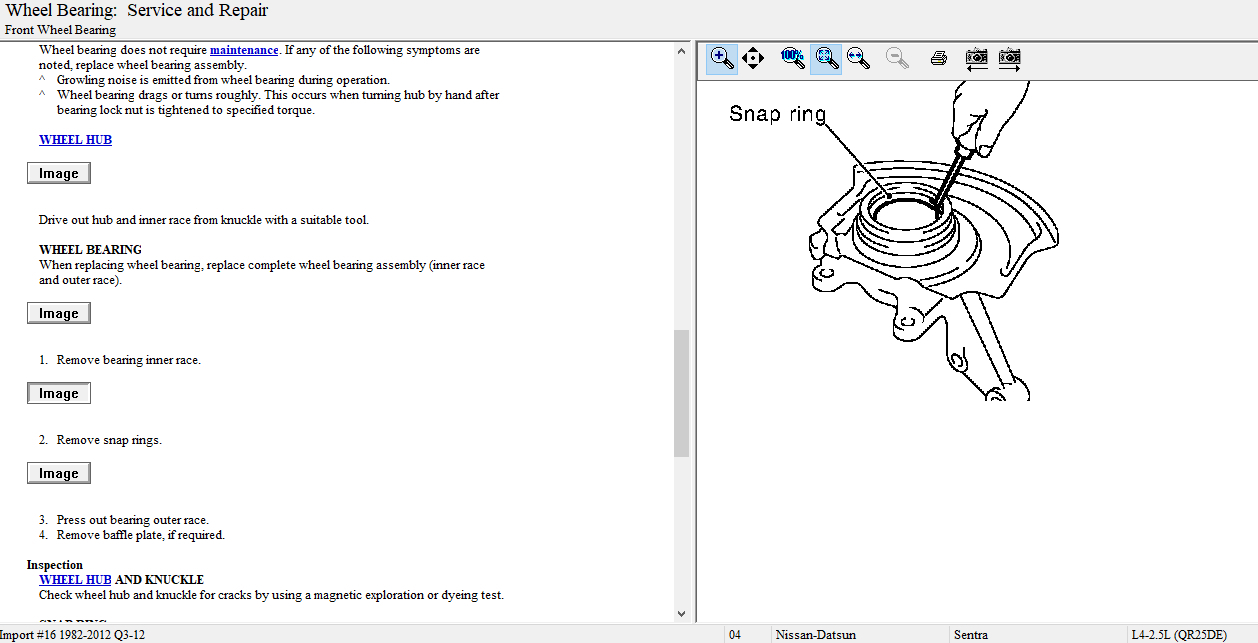The height and width of the screenshot is (643, 1258).
Task: Select the zoom in magnifier tool
Action: 722,58
